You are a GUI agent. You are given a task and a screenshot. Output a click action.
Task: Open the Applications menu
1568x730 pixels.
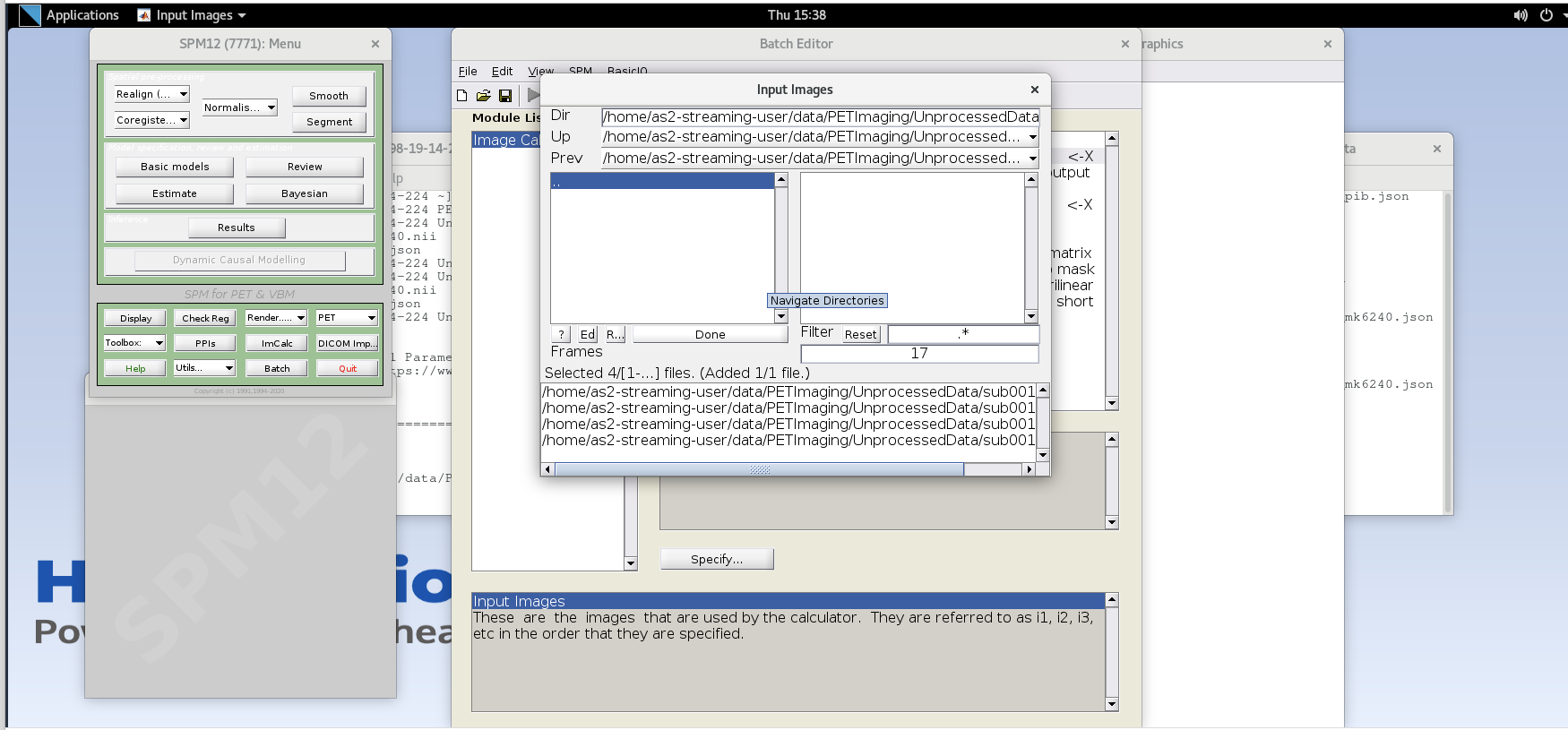click(x=82, y=15)
